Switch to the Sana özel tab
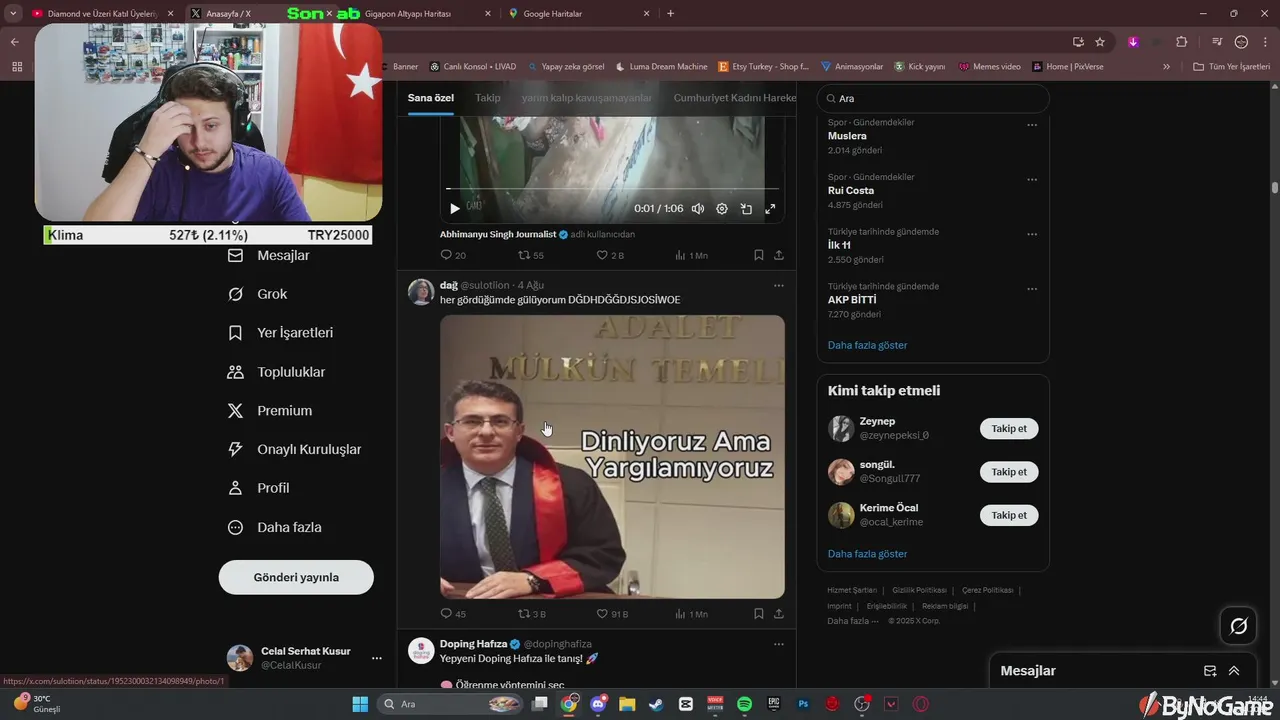This screenshot has width=1280, height=720. tap(431, 98)
